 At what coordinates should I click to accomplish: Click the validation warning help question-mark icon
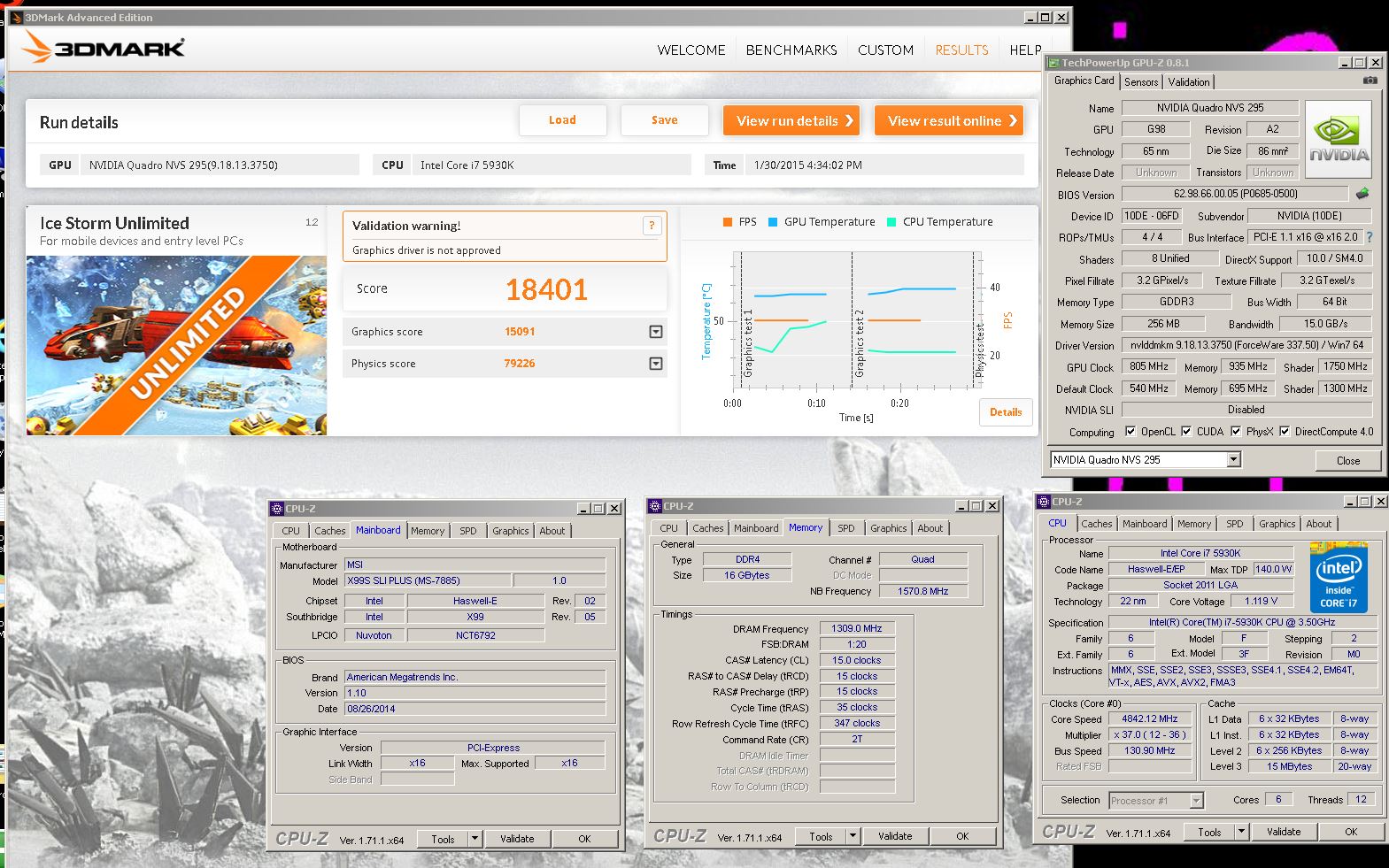(652, 226)
